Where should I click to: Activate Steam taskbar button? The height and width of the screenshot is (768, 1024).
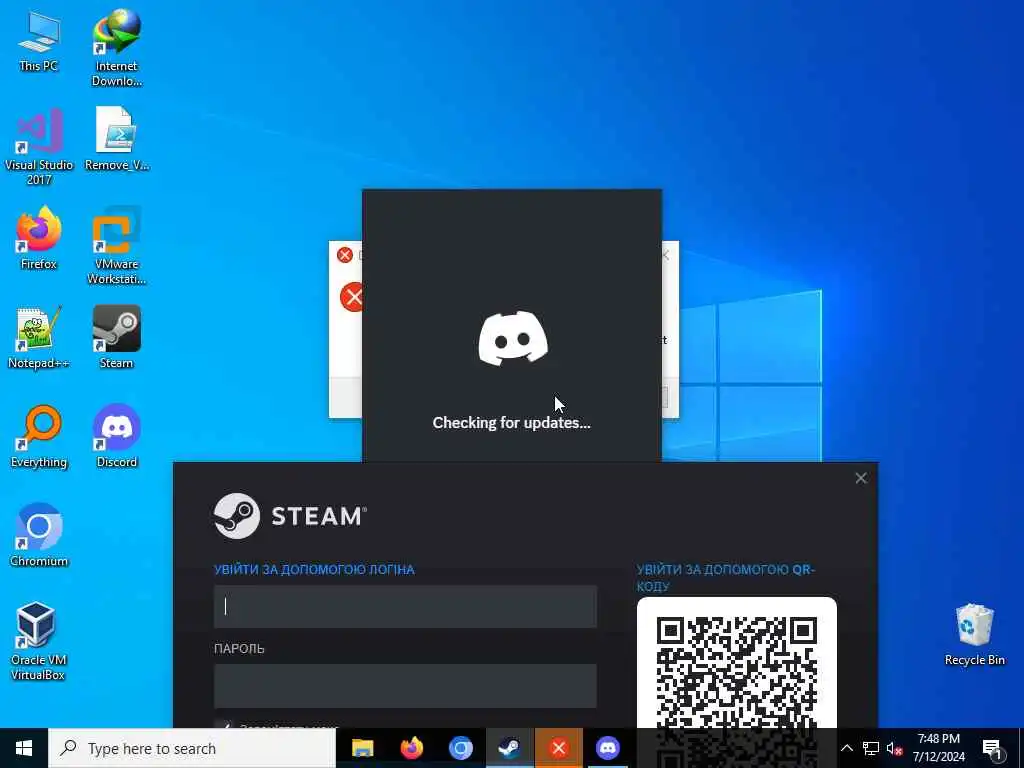pos(509,748)
